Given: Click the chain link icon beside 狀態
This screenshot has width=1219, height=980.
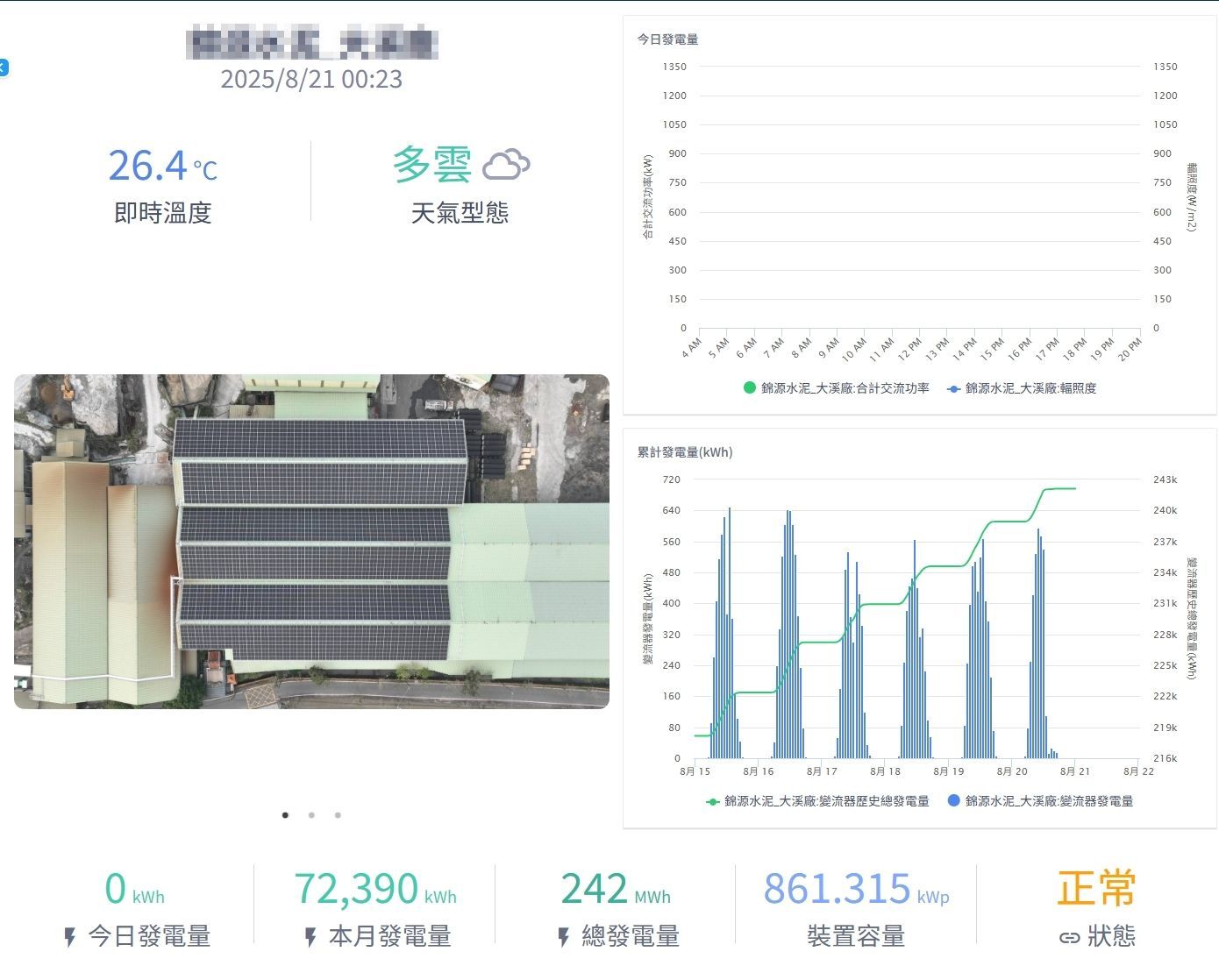Looking at the screenshot, I should 1070,937.
